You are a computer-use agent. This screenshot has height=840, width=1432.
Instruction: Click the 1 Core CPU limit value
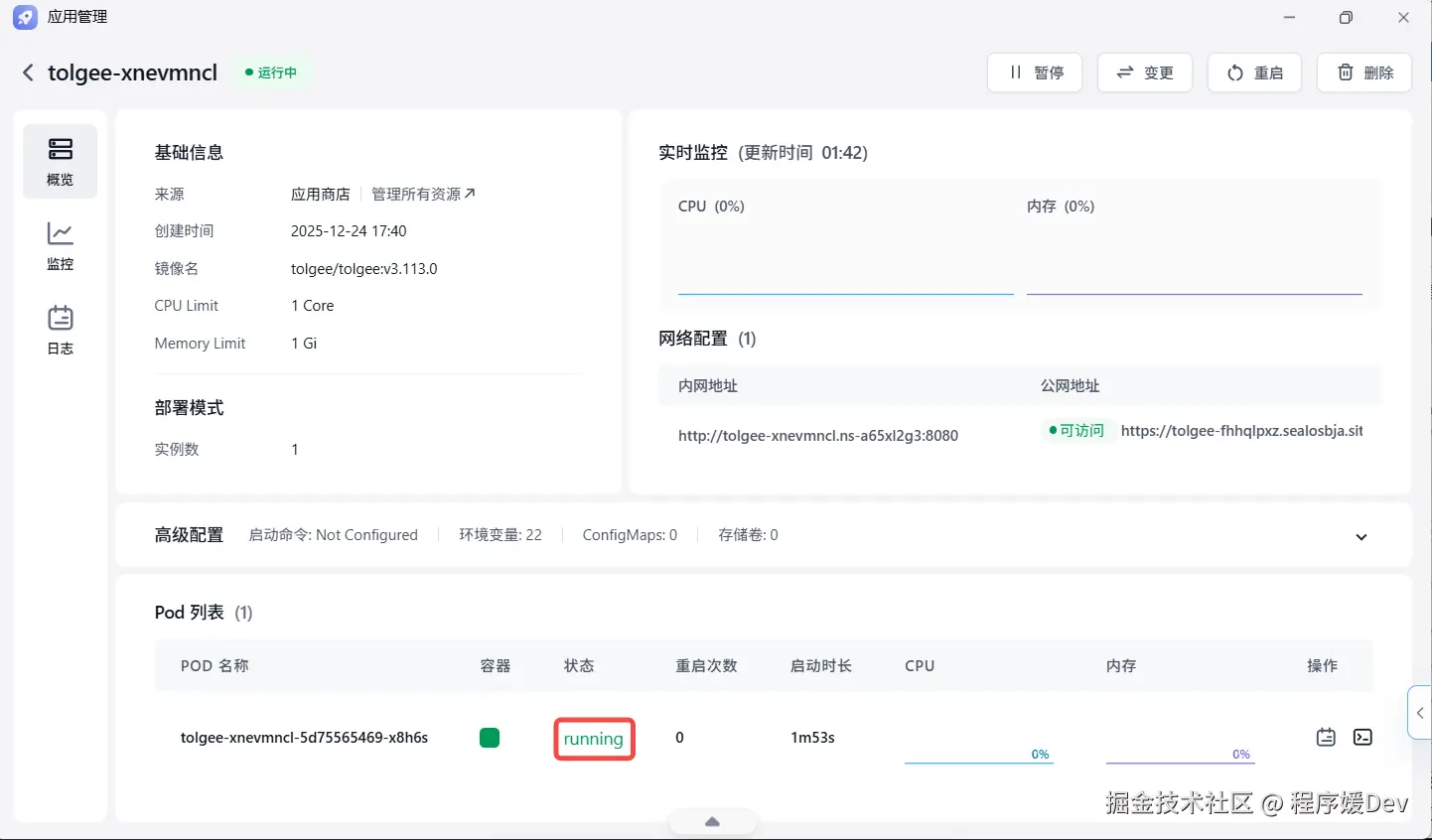(x=313, y=306)
